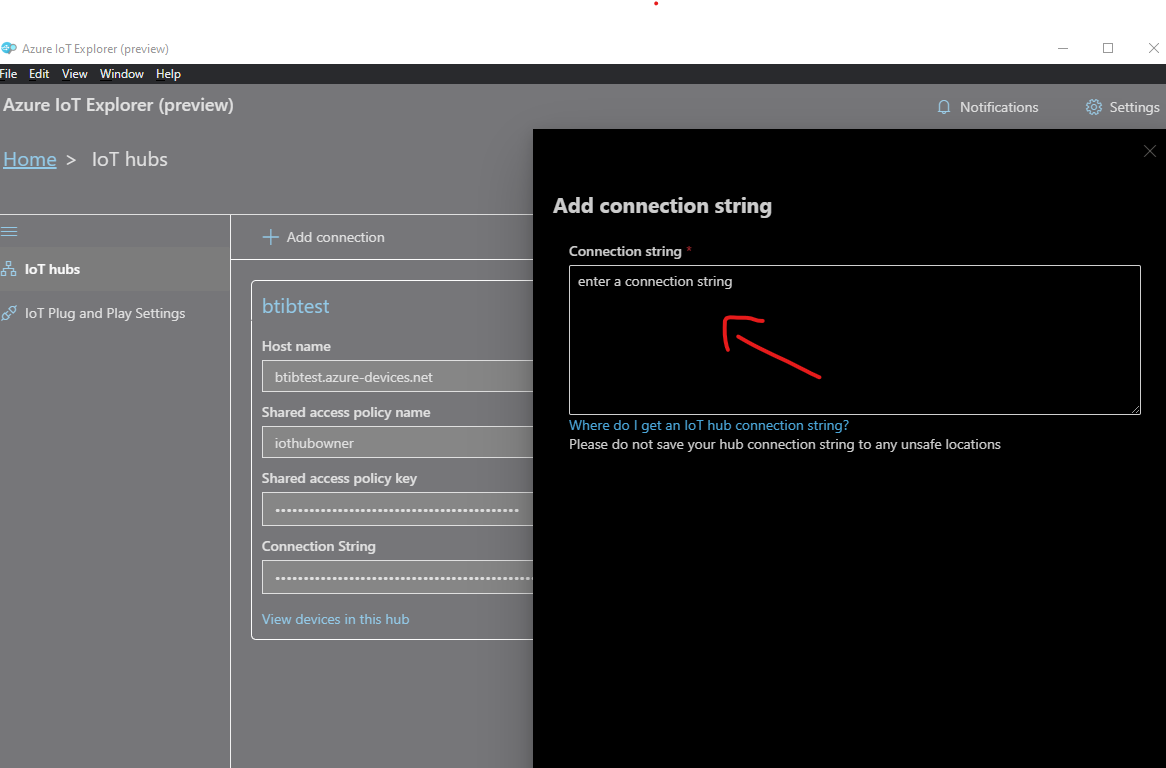Click the Azure IoT Explorer title bar icon

click(9, 49)
